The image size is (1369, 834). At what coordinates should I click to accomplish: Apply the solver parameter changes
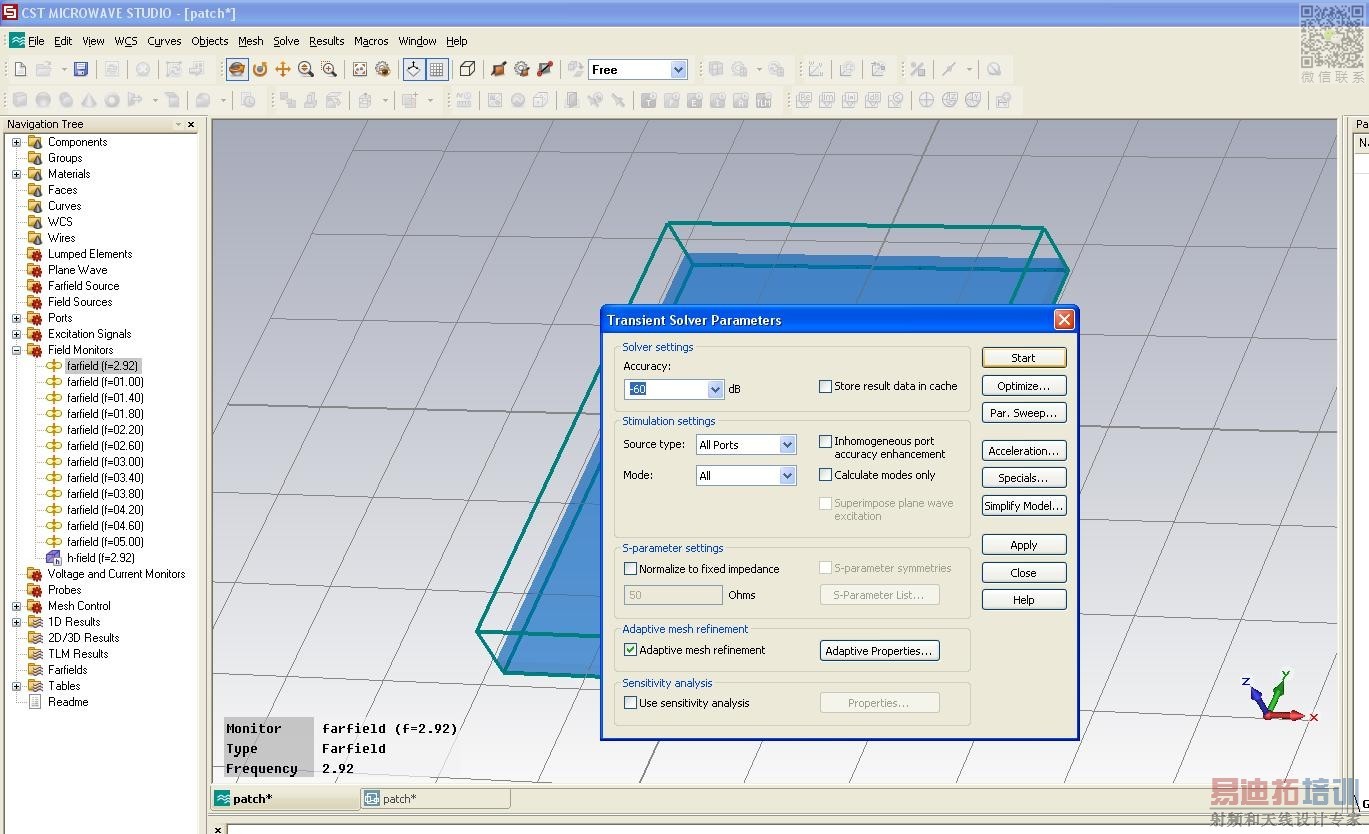[1024, 545]
